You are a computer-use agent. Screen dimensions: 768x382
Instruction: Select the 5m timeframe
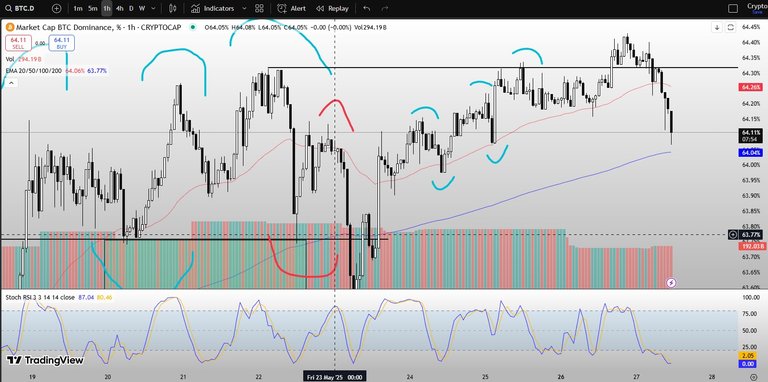point(93,8)
